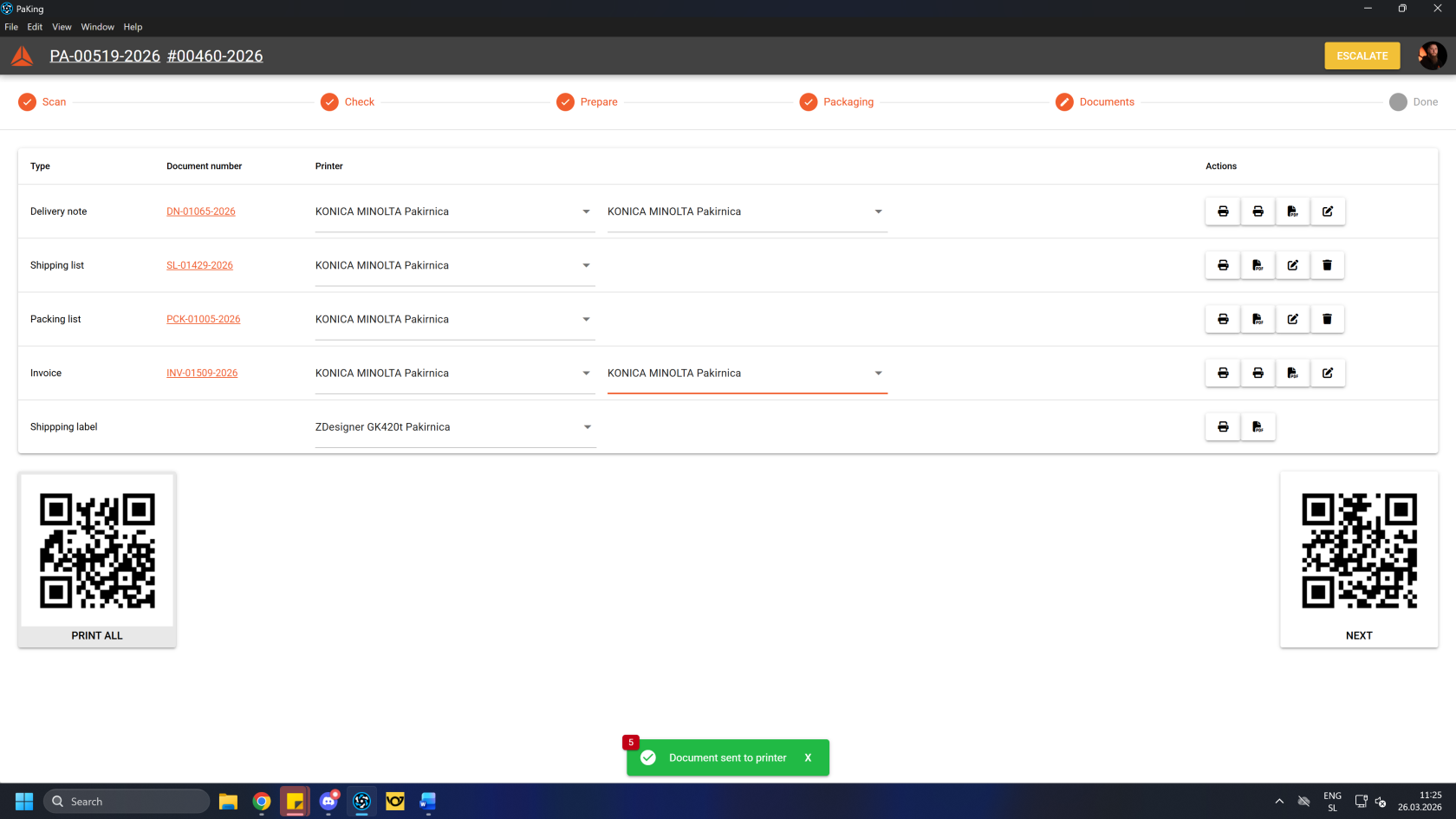Switch the ENG SL input language

(x=1332, y=802)
